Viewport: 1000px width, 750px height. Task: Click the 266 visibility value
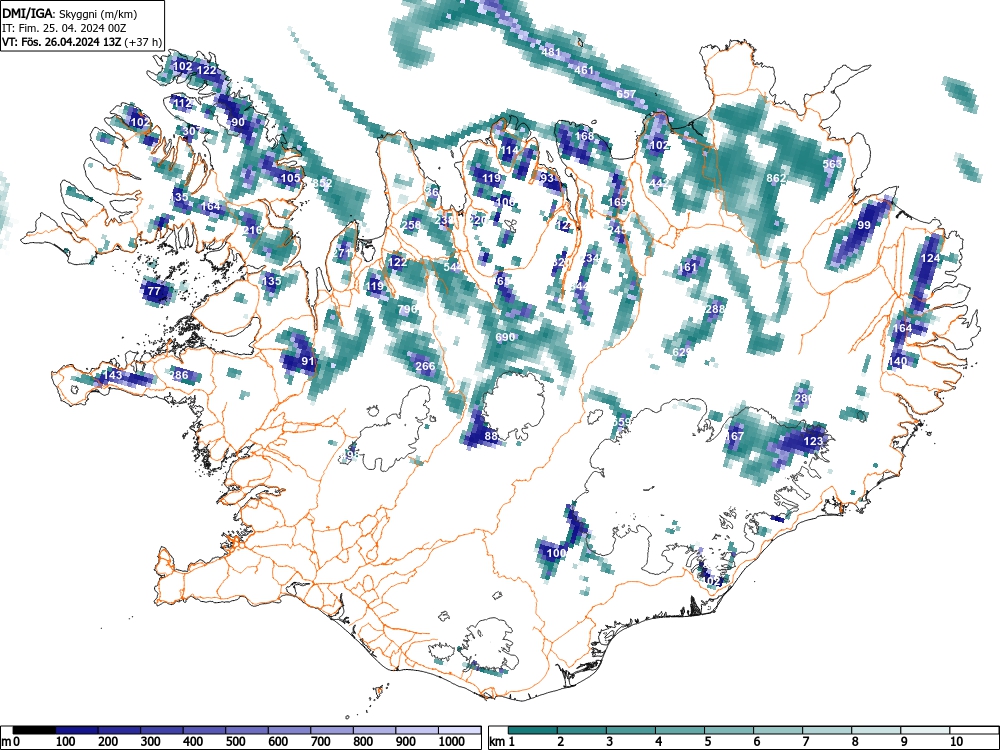pos(425,366)
